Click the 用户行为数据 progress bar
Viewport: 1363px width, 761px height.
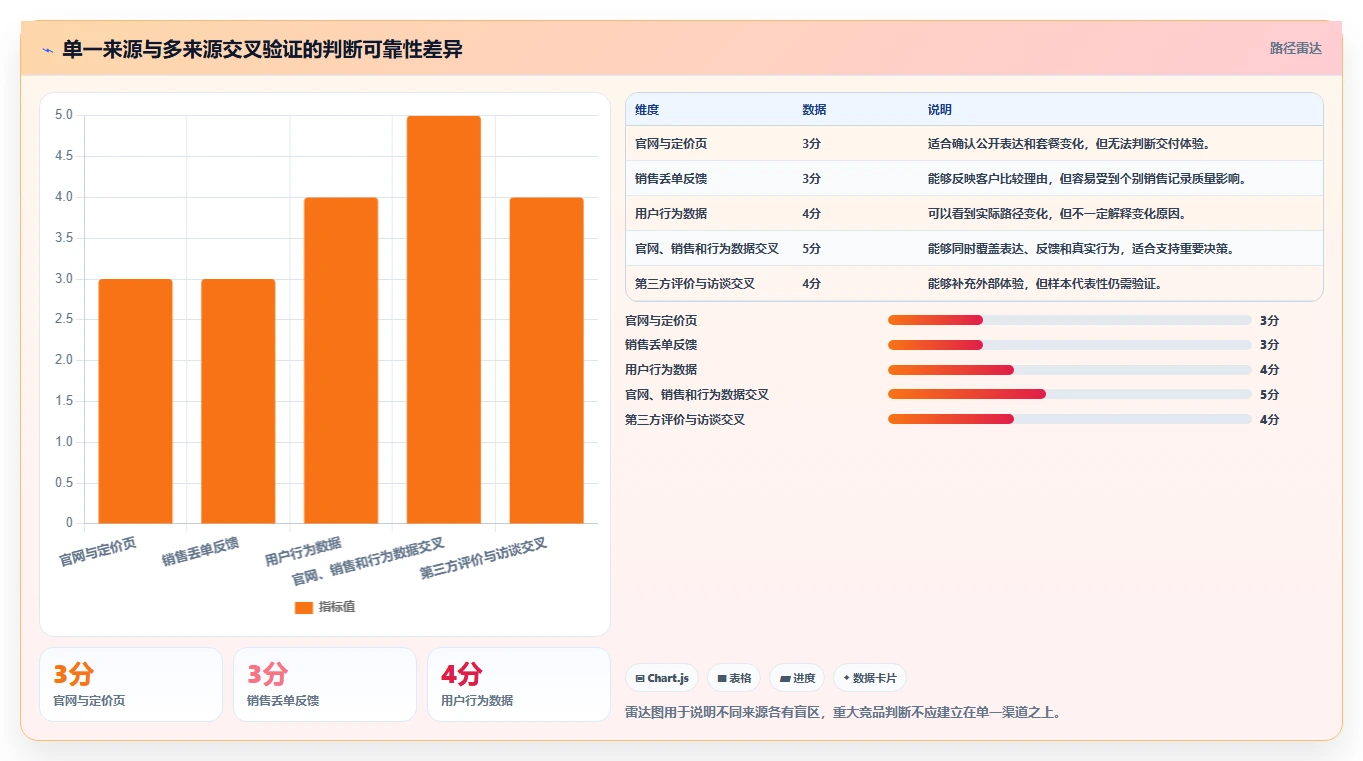pos(1070,370)
